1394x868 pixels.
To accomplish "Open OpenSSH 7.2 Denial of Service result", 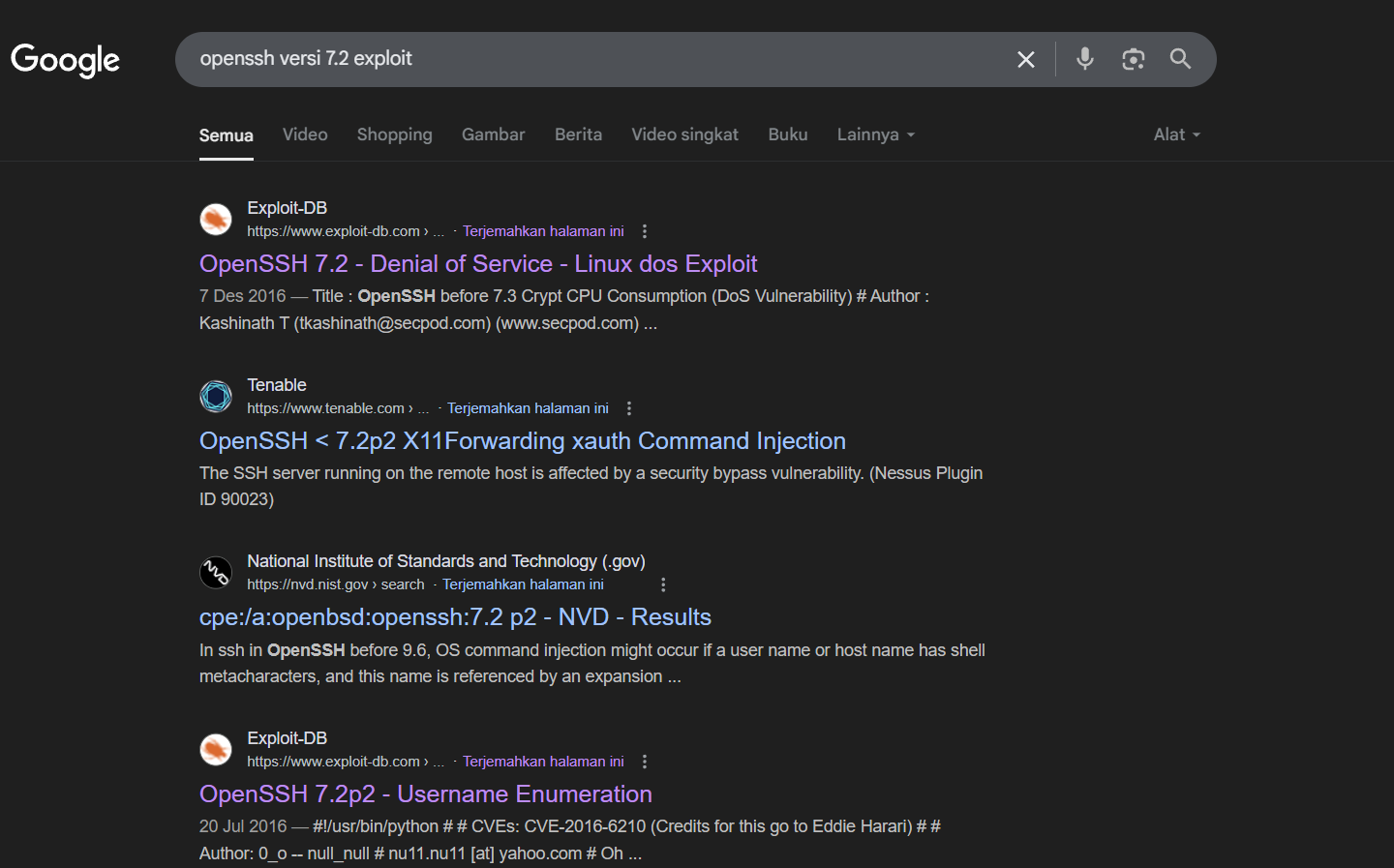I will 478,264.
